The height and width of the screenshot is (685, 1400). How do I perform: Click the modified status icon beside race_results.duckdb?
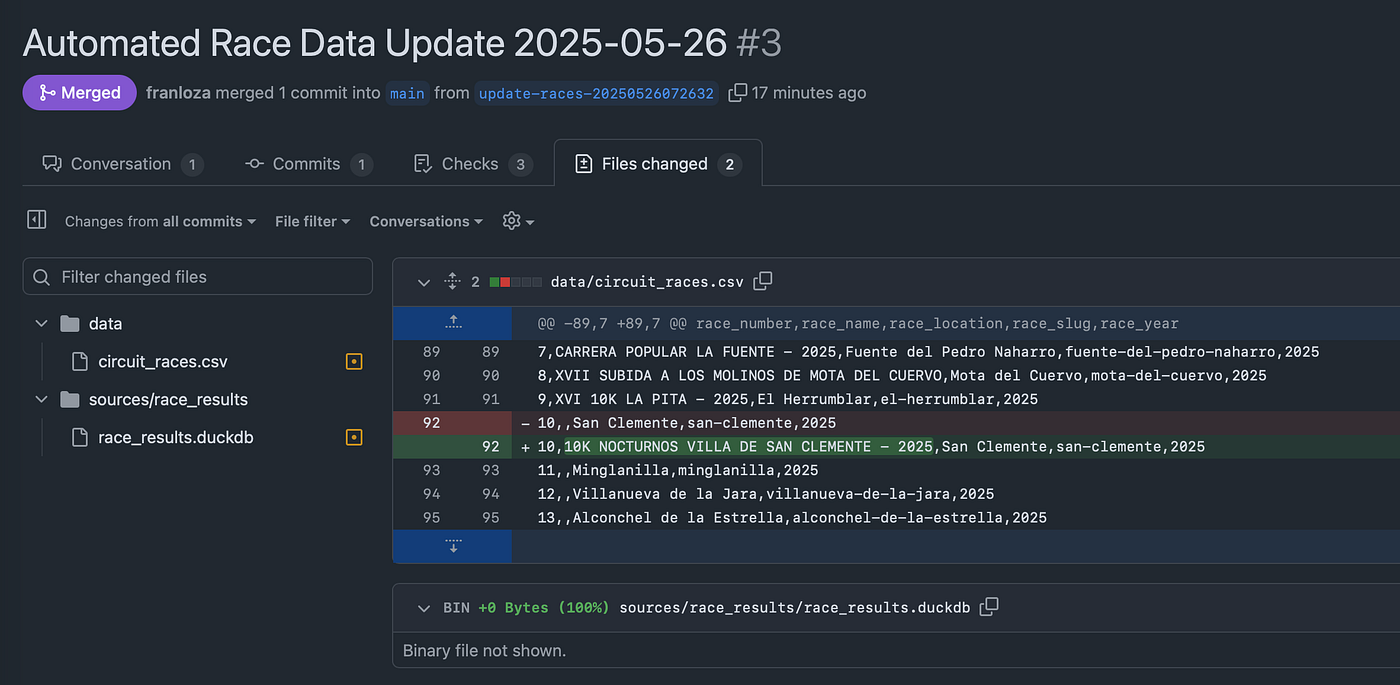click(353, 437)
